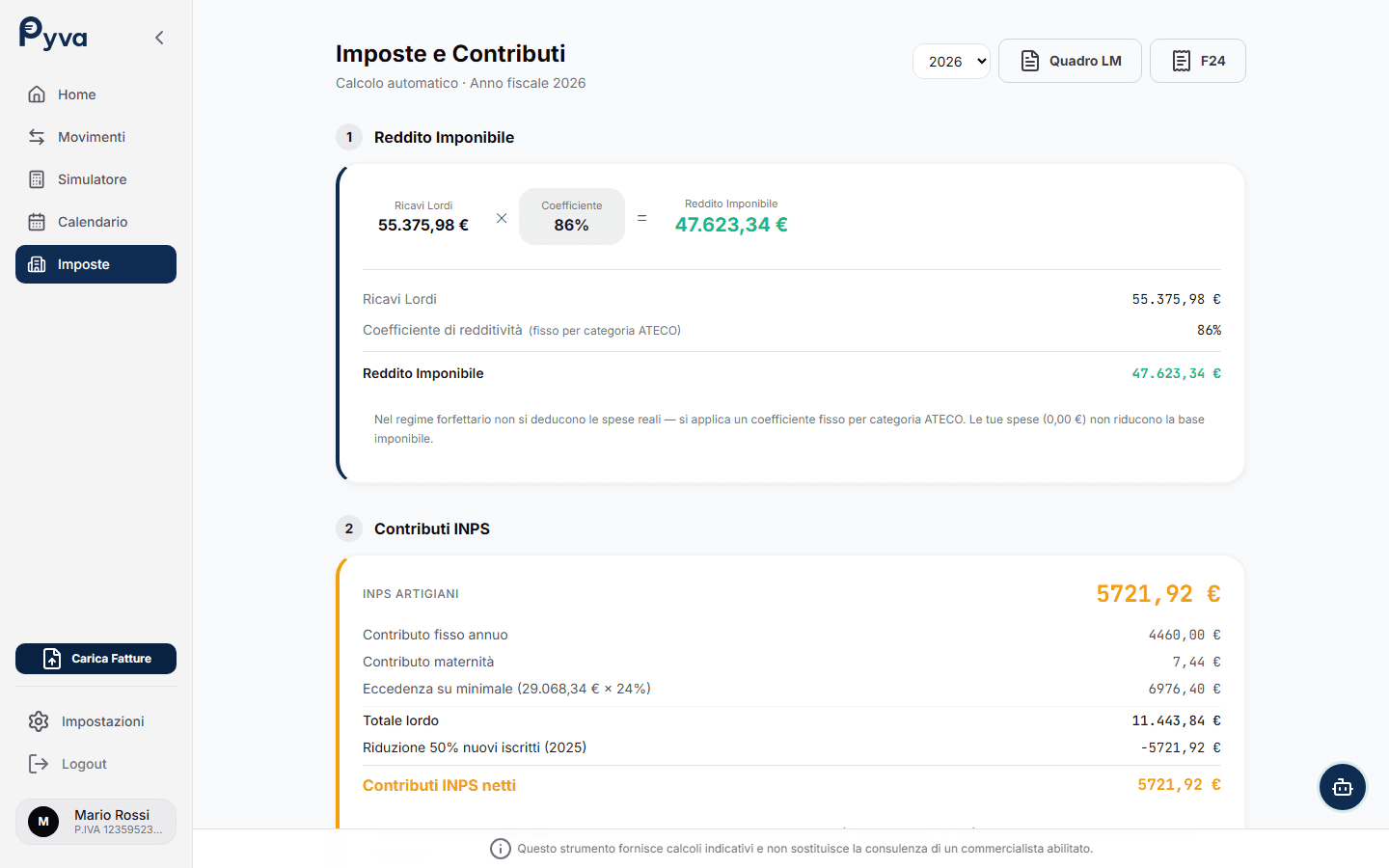The image size is (1389, 868).
Task: Select the Imposte menu item
Action: (95, 264)
